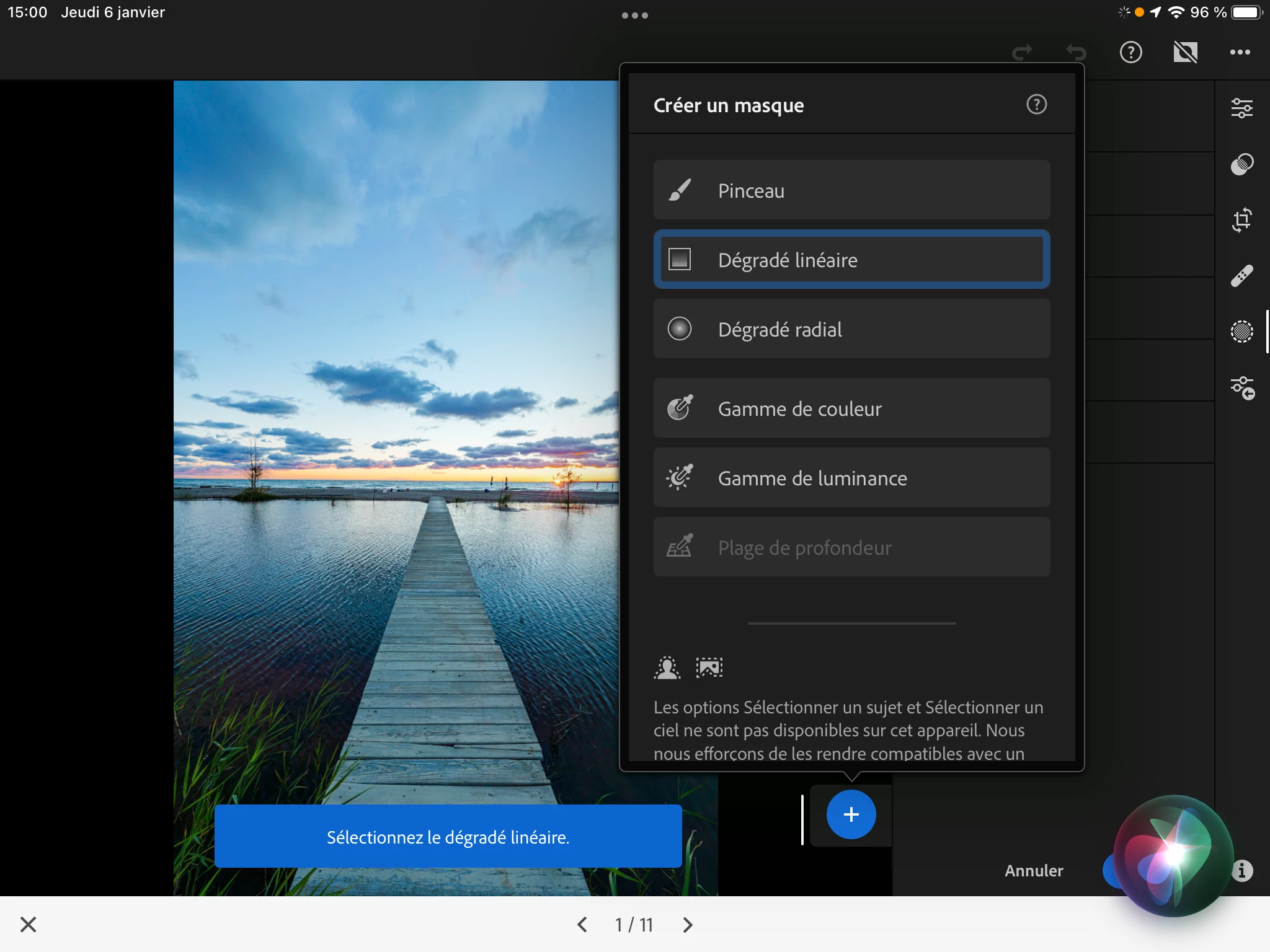Image resolution: width=1270 pixels, height=952 pixels.
Task: Select the Crop and rotate tool
Action: coord(1241,220)
